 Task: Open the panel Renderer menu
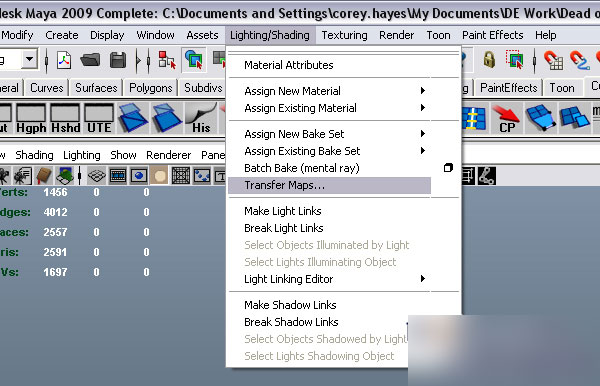point(168,155)
